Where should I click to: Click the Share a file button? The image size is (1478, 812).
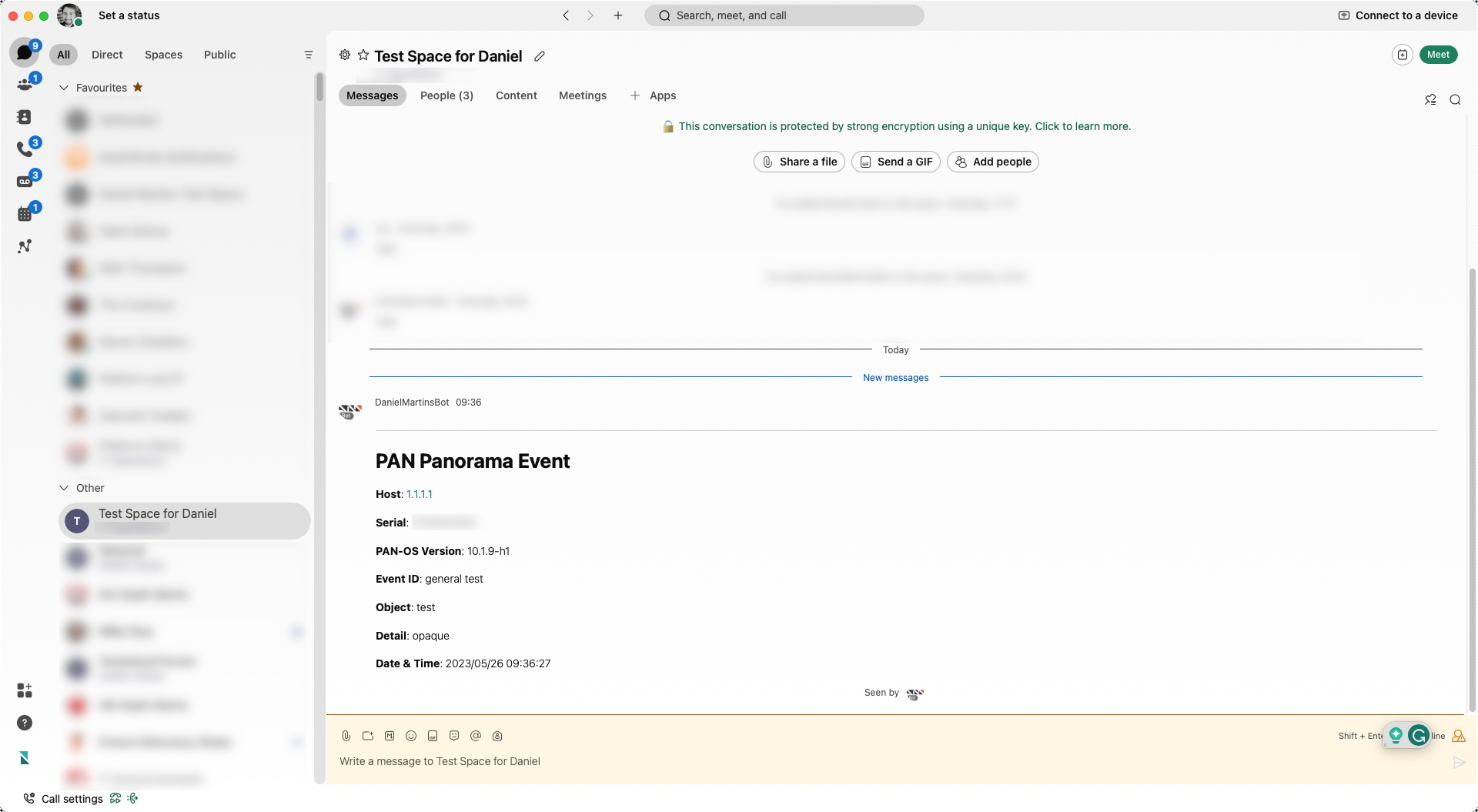[x=799, y=162]
